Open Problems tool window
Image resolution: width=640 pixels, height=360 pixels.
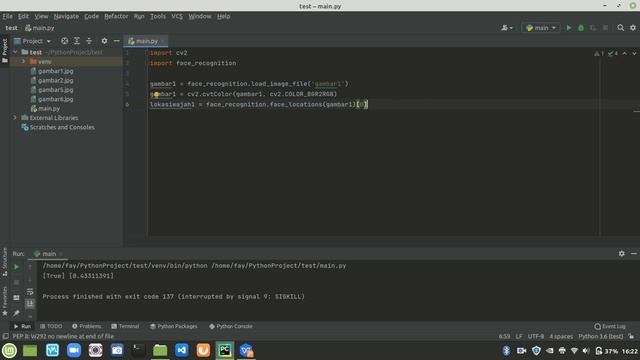87,326
